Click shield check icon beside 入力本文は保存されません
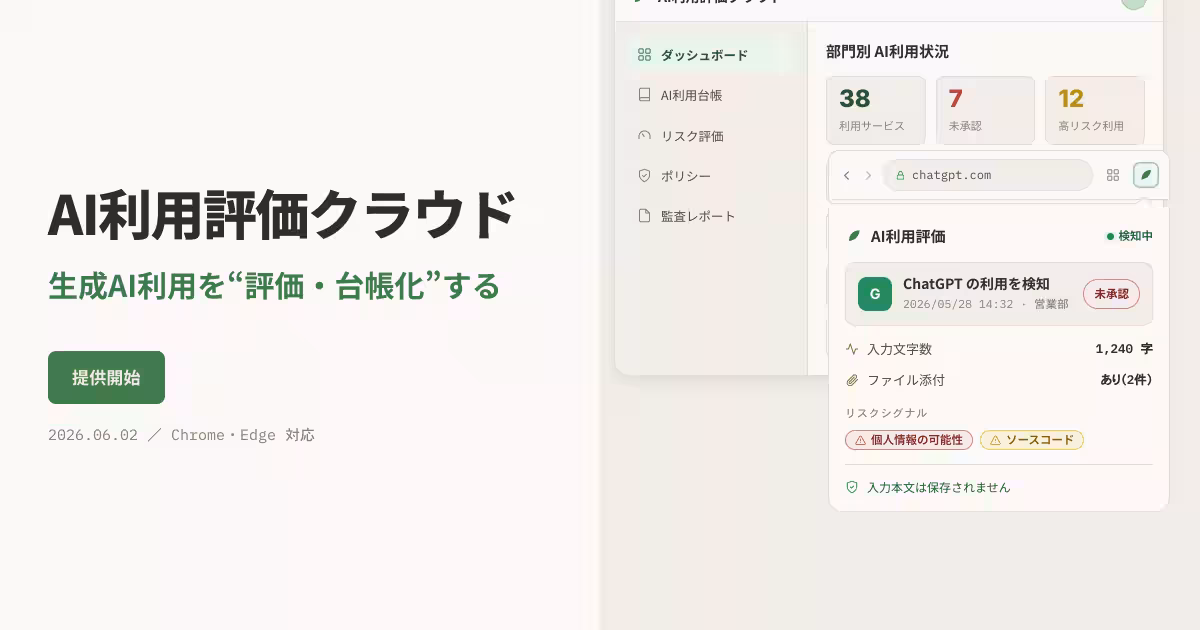 click(x=852, y=487)
